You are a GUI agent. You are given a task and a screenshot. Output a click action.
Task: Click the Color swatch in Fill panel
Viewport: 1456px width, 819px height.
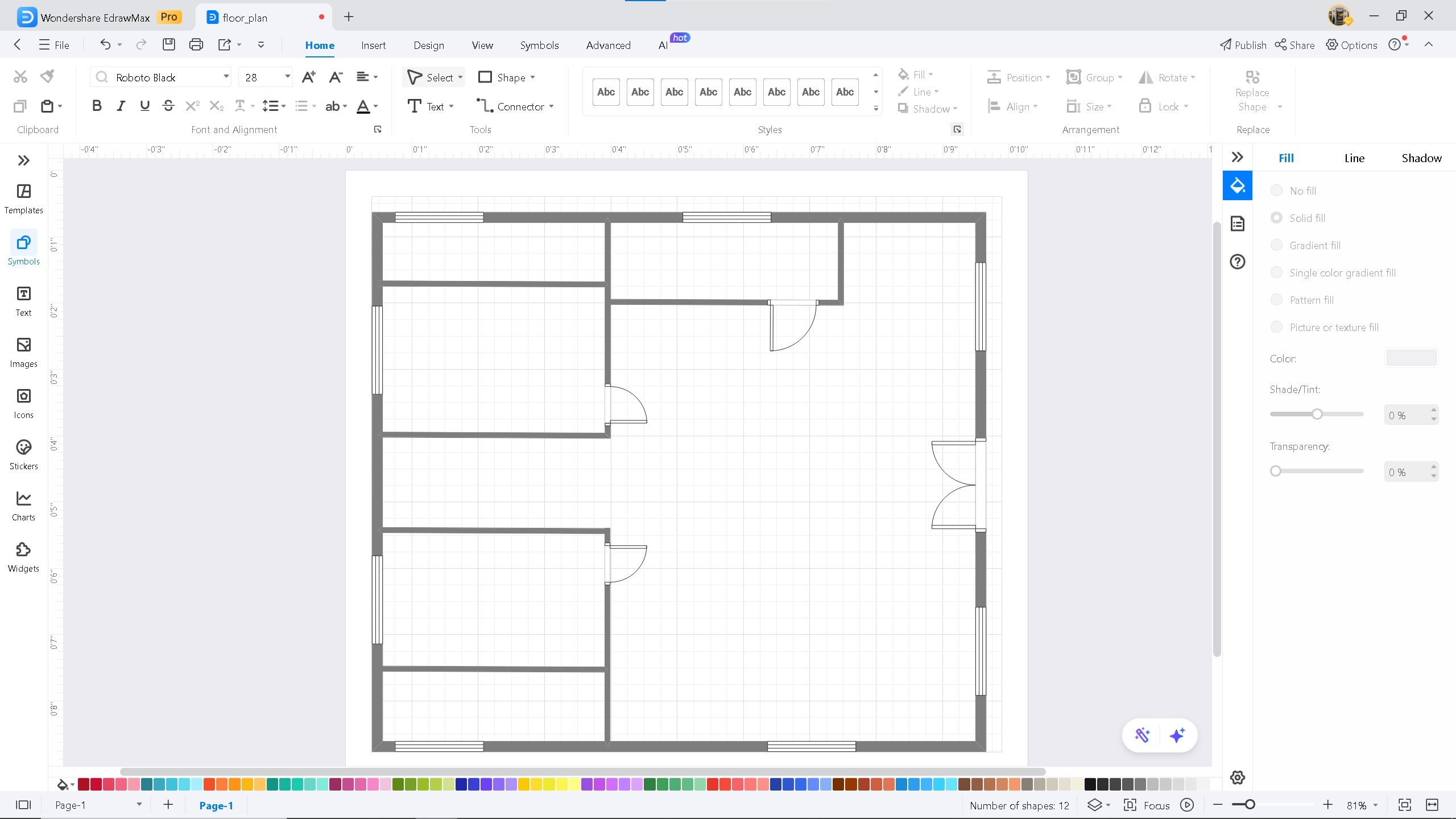point(1411,358)
